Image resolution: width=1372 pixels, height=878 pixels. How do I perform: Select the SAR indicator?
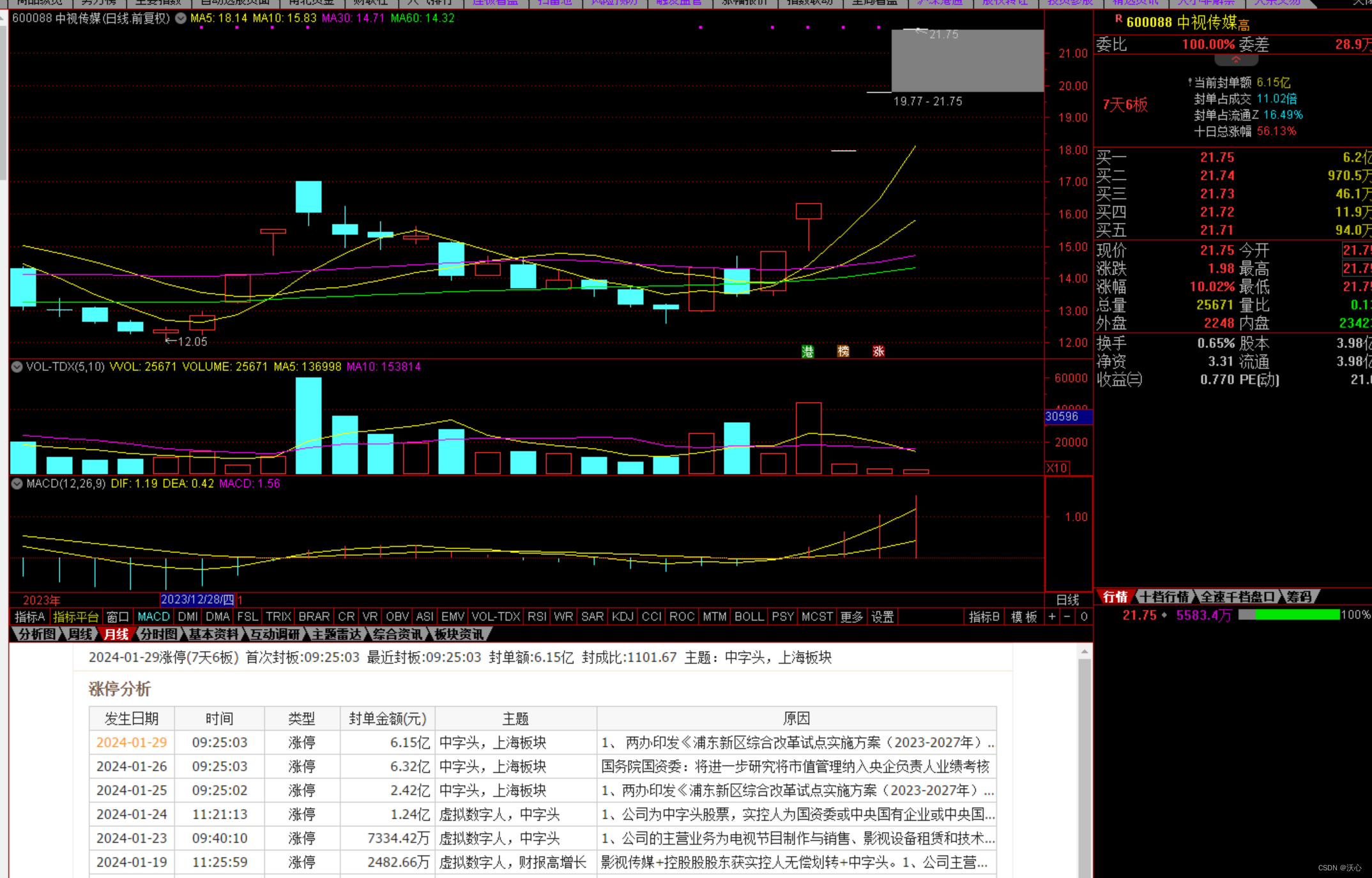click(x=593, y=617)
